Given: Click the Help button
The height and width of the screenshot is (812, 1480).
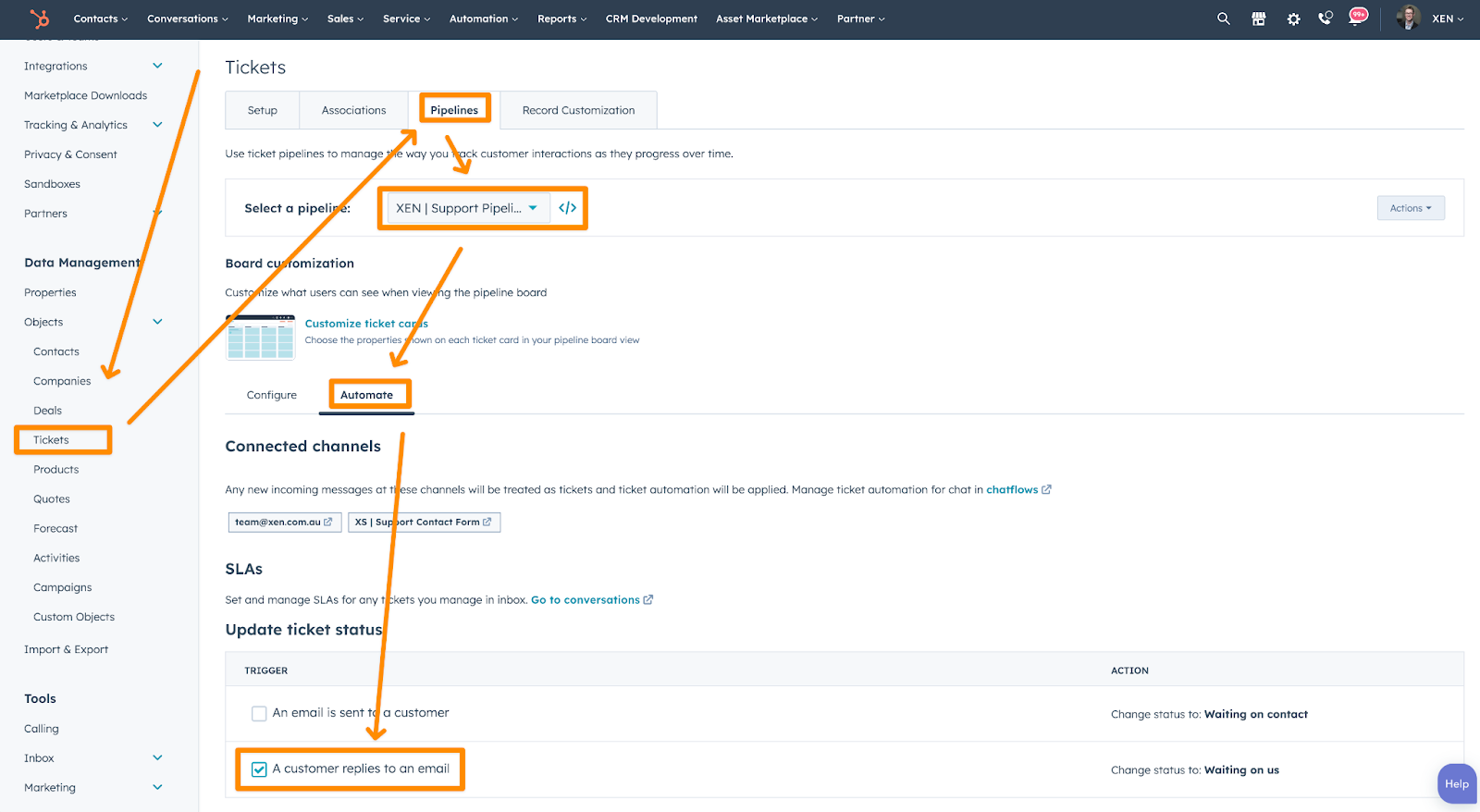Looking at the screenshot, I should click(1456, 783).
